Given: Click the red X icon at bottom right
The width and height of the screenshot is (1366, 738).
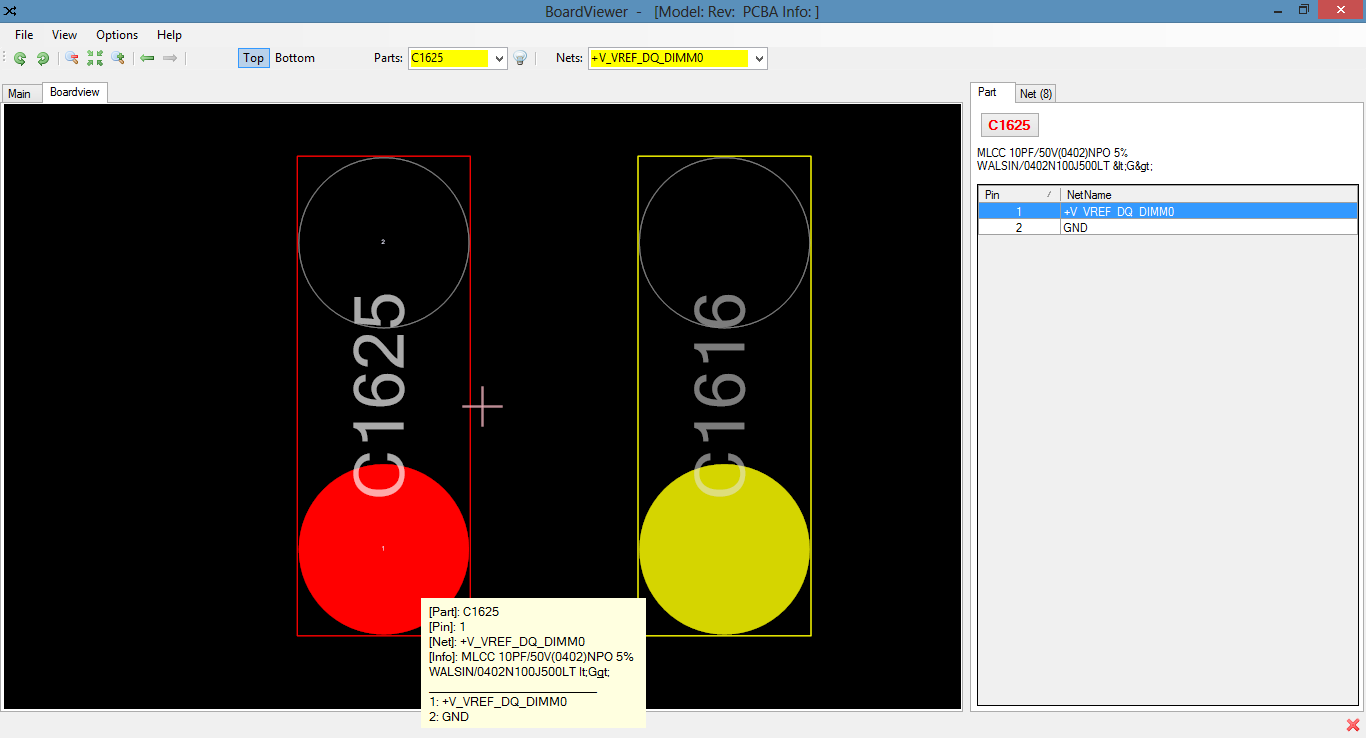Looking at the screenshot, I should pos(1353,725).
